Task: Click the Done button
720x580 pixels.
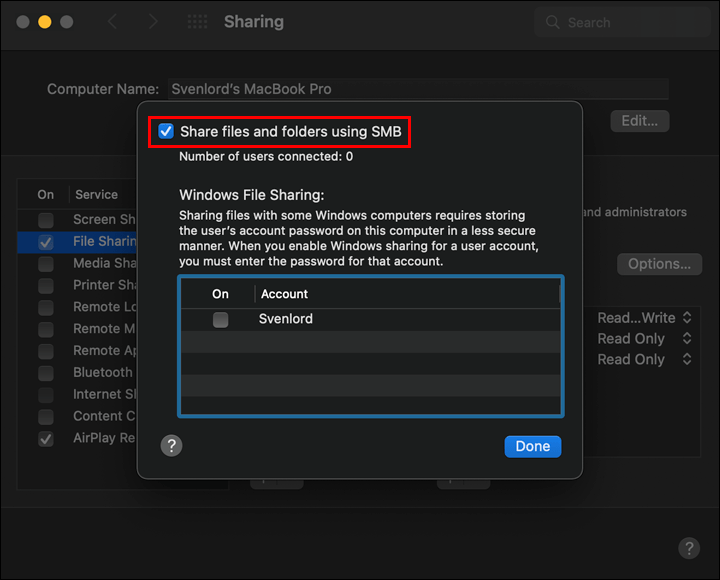Action: click(x=533, y=446)
